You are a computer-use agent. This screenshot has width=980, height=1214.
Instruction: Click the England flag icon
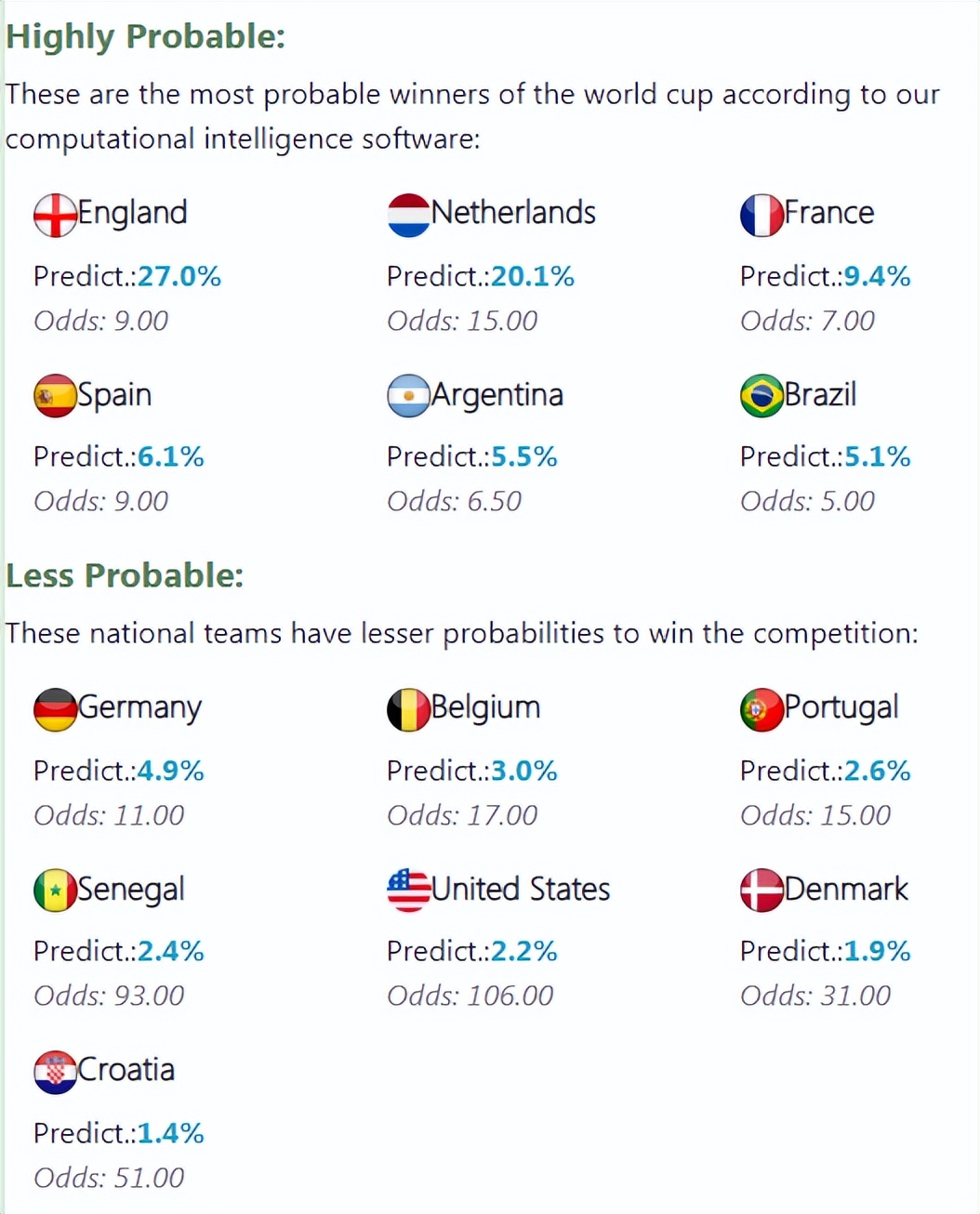point(55,216)
